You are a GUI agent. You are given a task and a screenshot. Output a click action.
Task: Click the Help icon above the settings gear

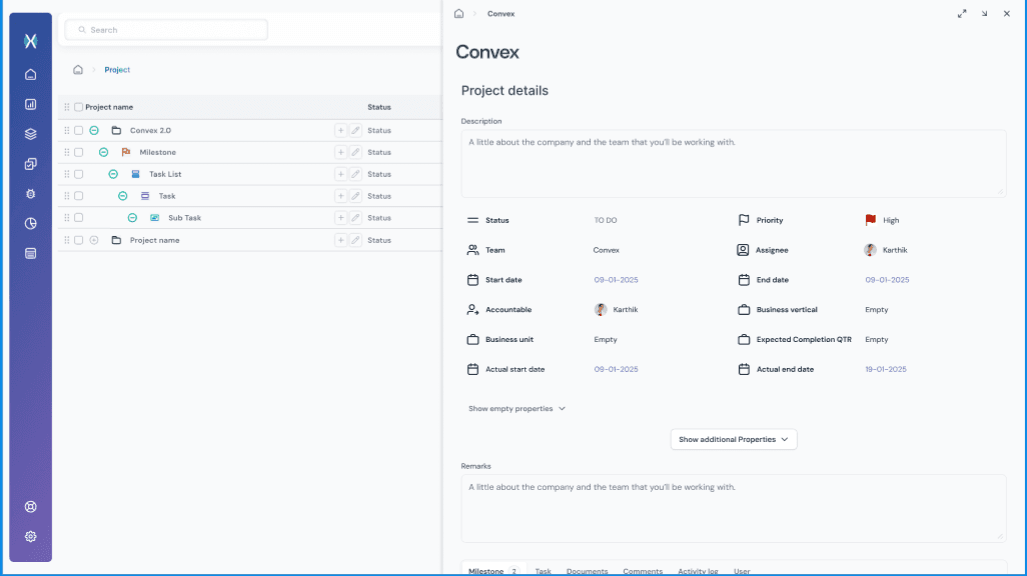point(30,507)
